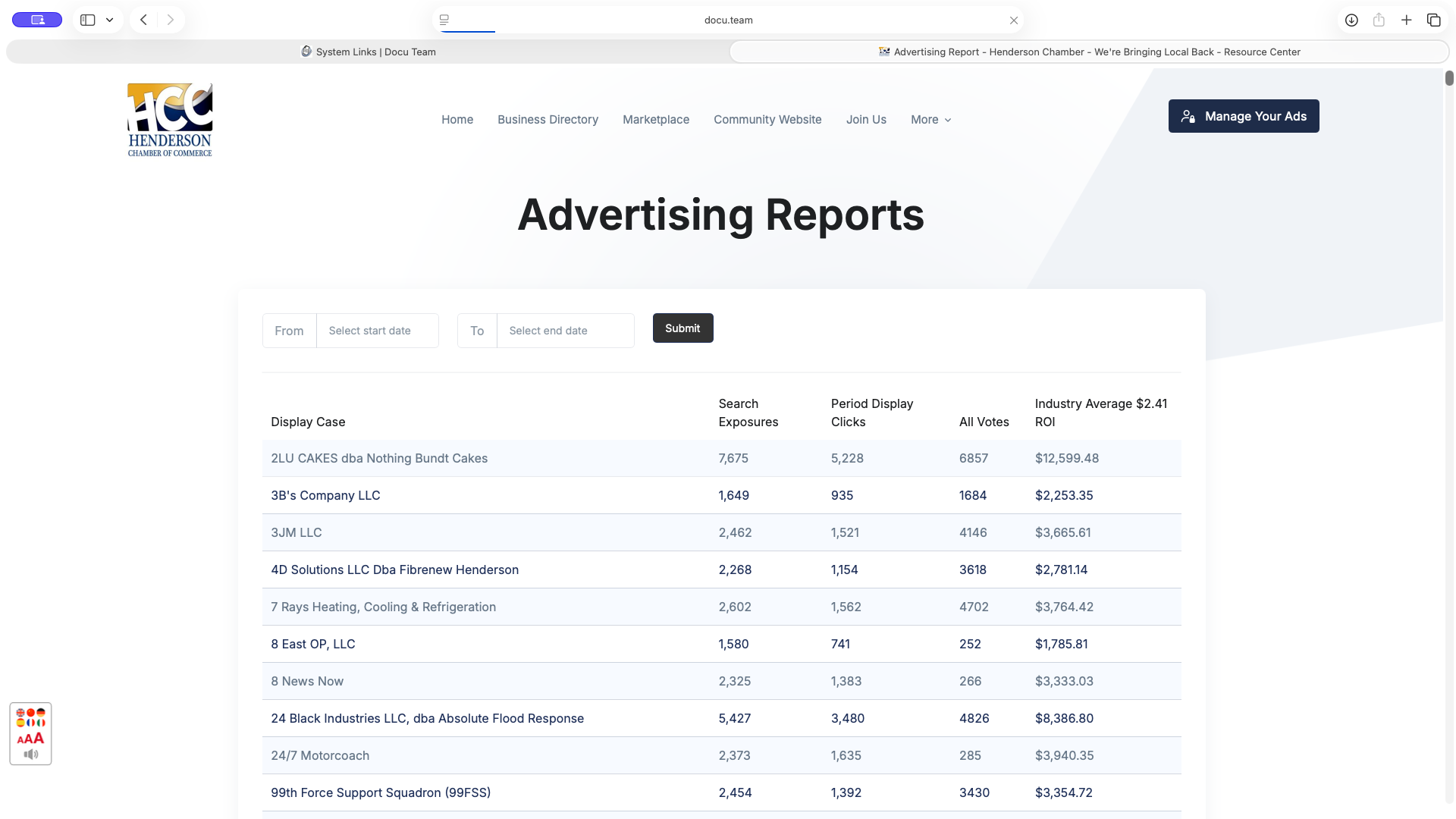Viewport: 1456px width, 819px height.
Task: Expand the More navigation dropdown
Action: click(x=931, y=120)
